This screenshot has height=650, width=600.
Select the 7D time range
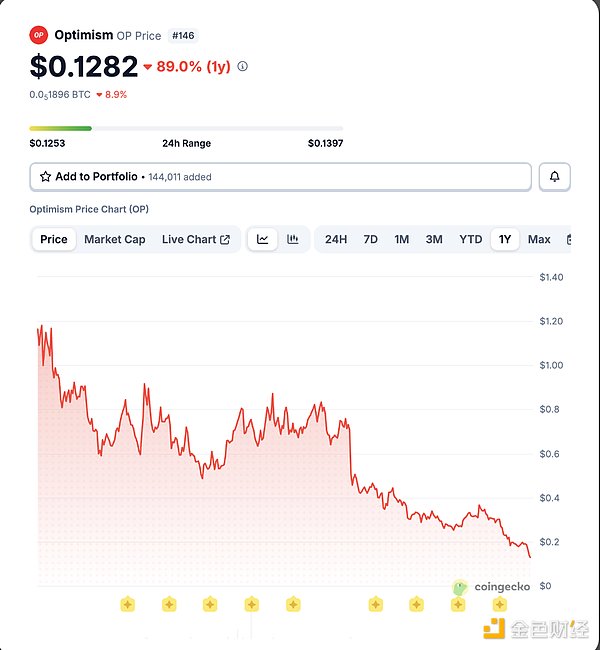tap(370, 239)
